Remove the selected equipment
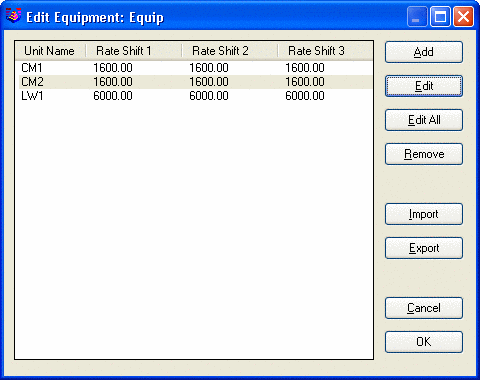480x380 pixels. coord(424,154)
